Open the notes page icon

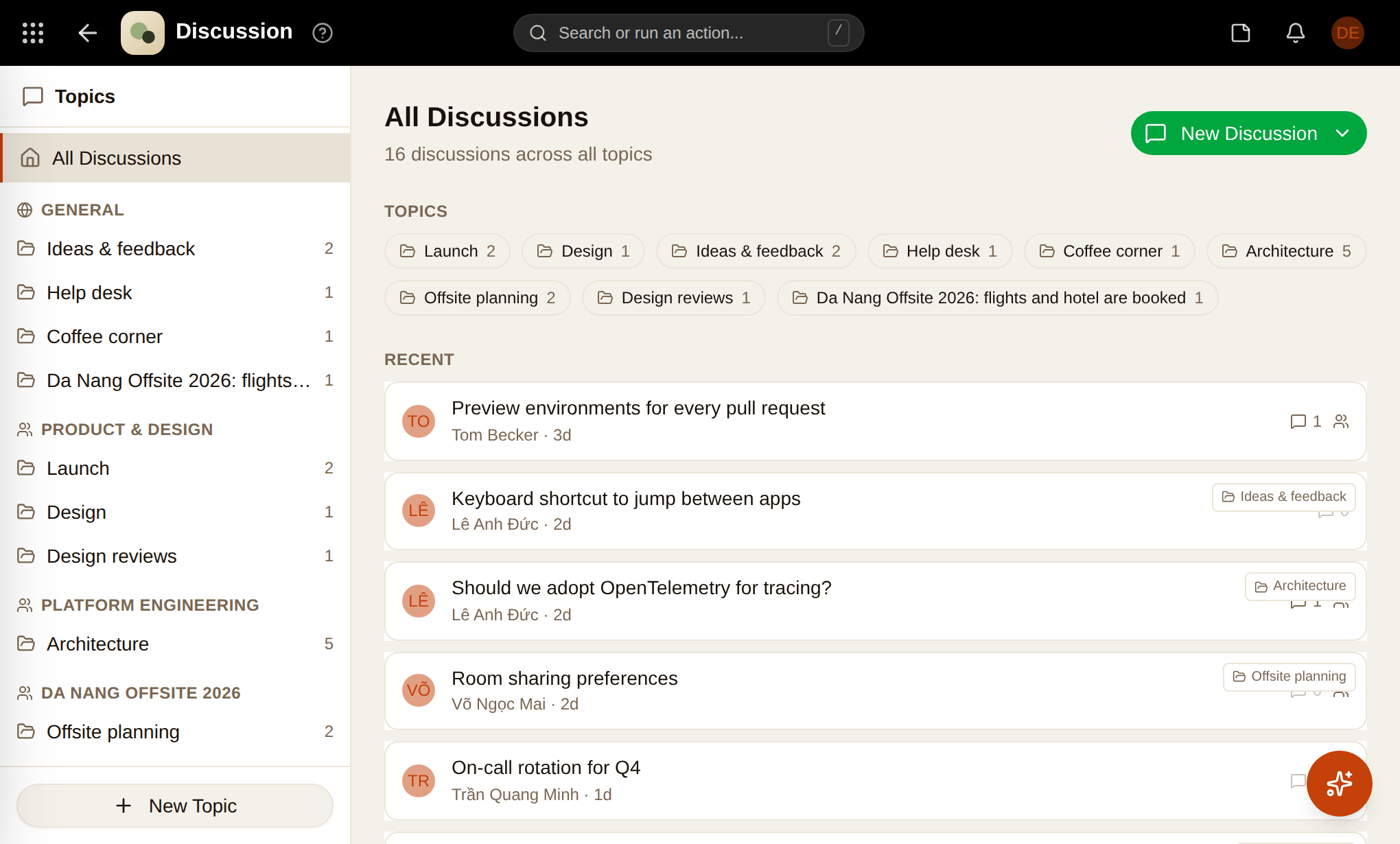point(1241,33)
